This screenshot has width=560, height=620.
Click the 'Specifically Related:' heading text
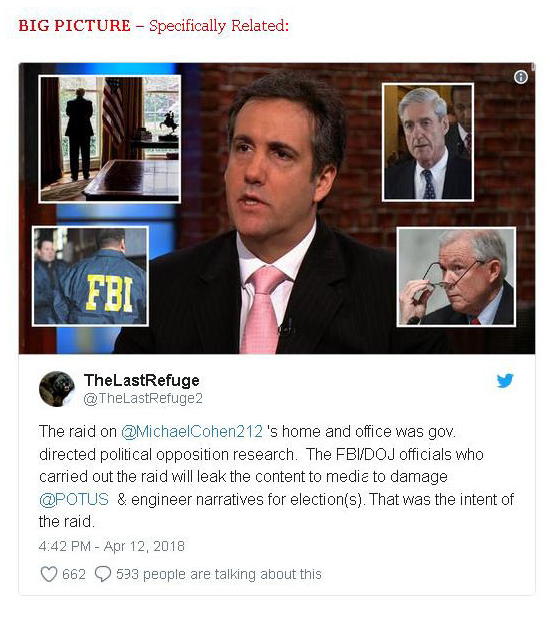[219, 26]
